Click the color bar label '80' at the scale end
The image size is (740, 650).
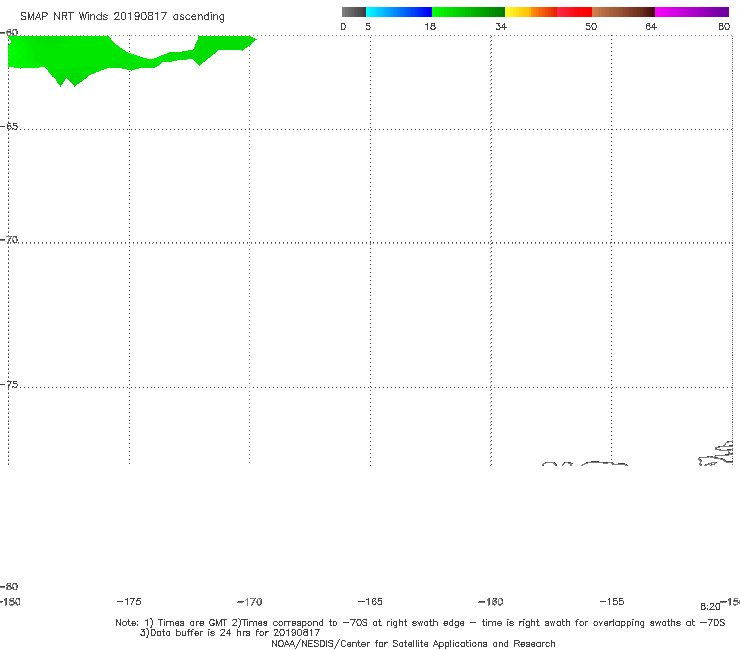[x=724, y=26]
